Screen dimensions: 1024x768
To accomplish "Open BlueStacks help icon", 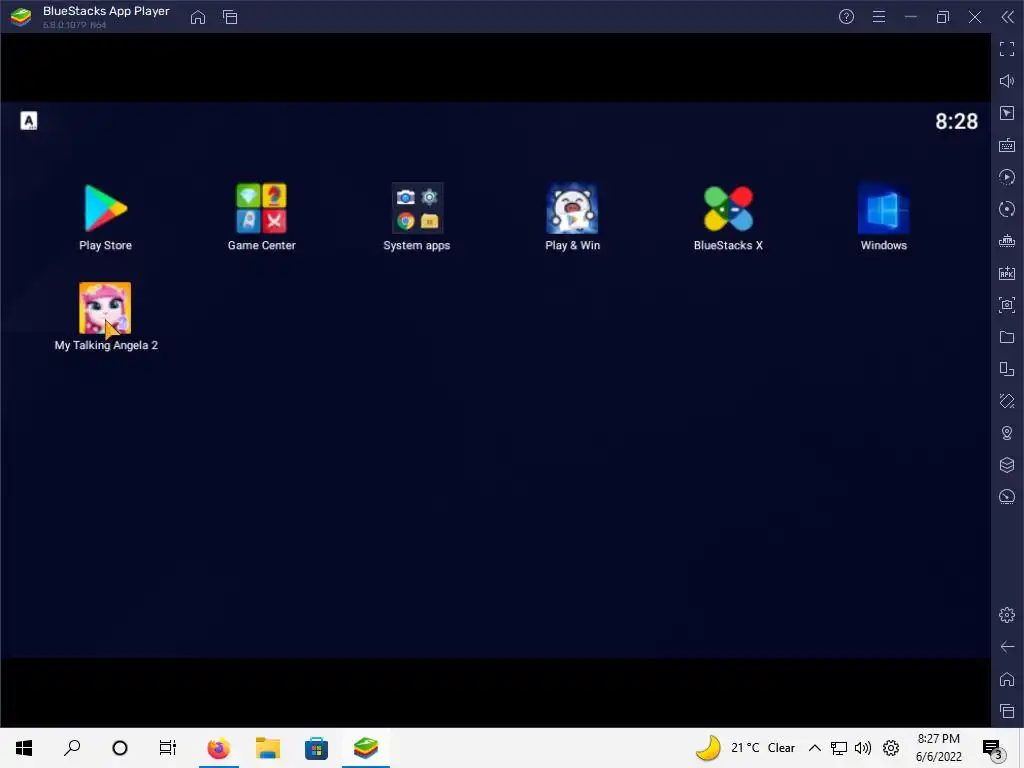I will (x=846, y=17).
